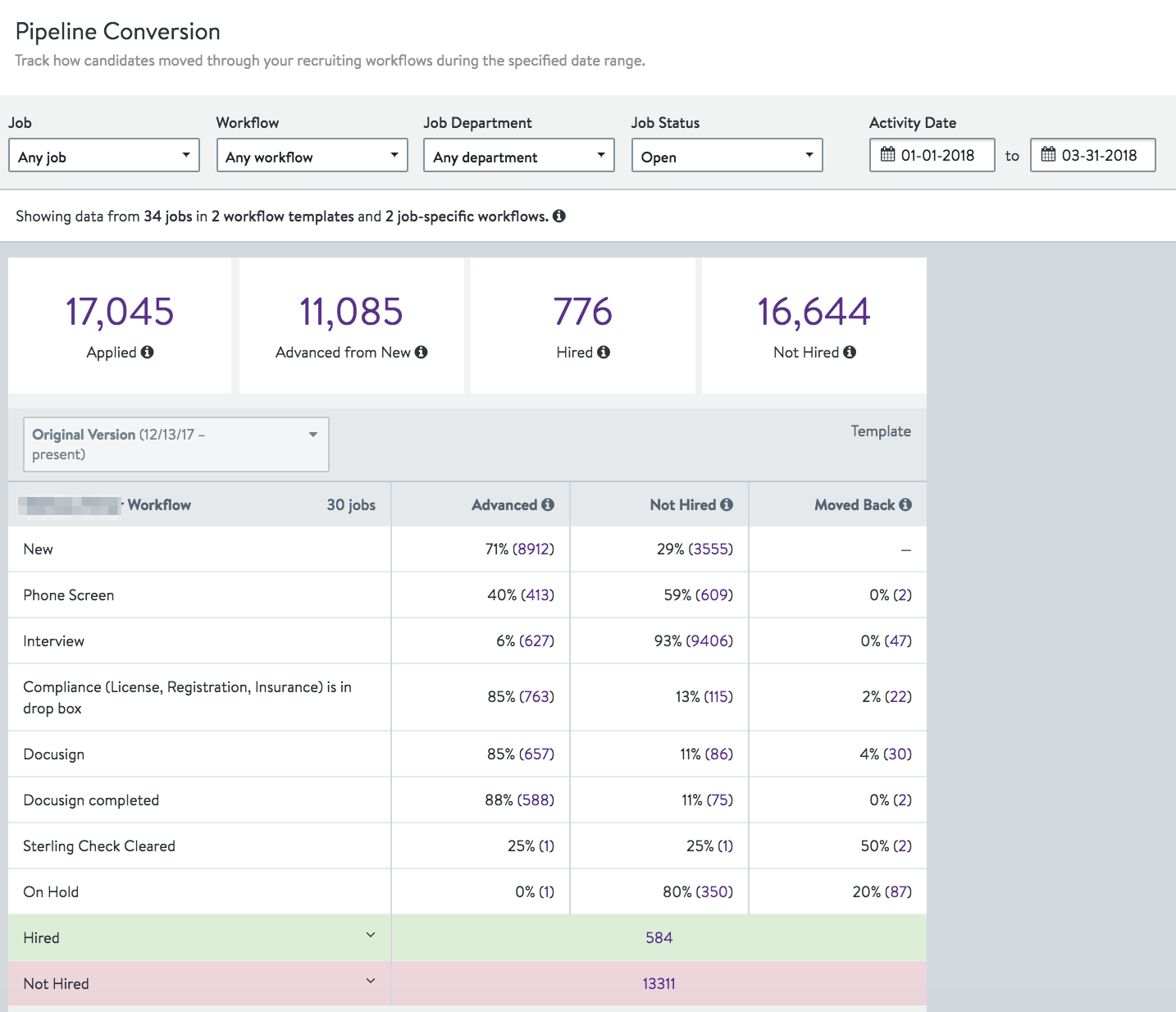Open the 115 not hired count for Compliance

(718, 696)
